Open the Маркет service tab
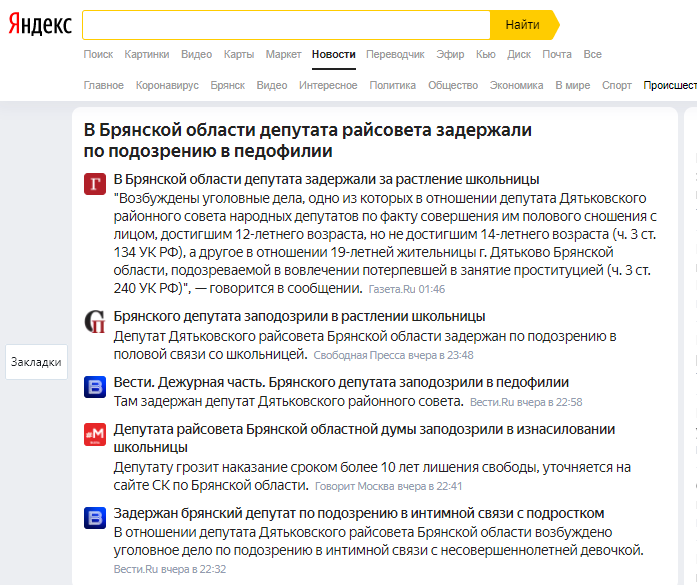The image size is (697, 585). click(284, 54)
